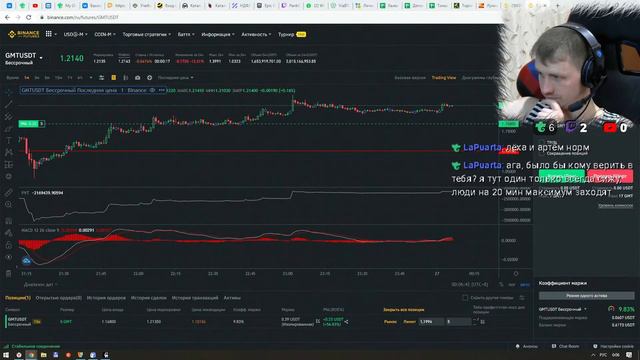Switch to the История транзакций tab
640x360 pixels.
click(195, 298)
